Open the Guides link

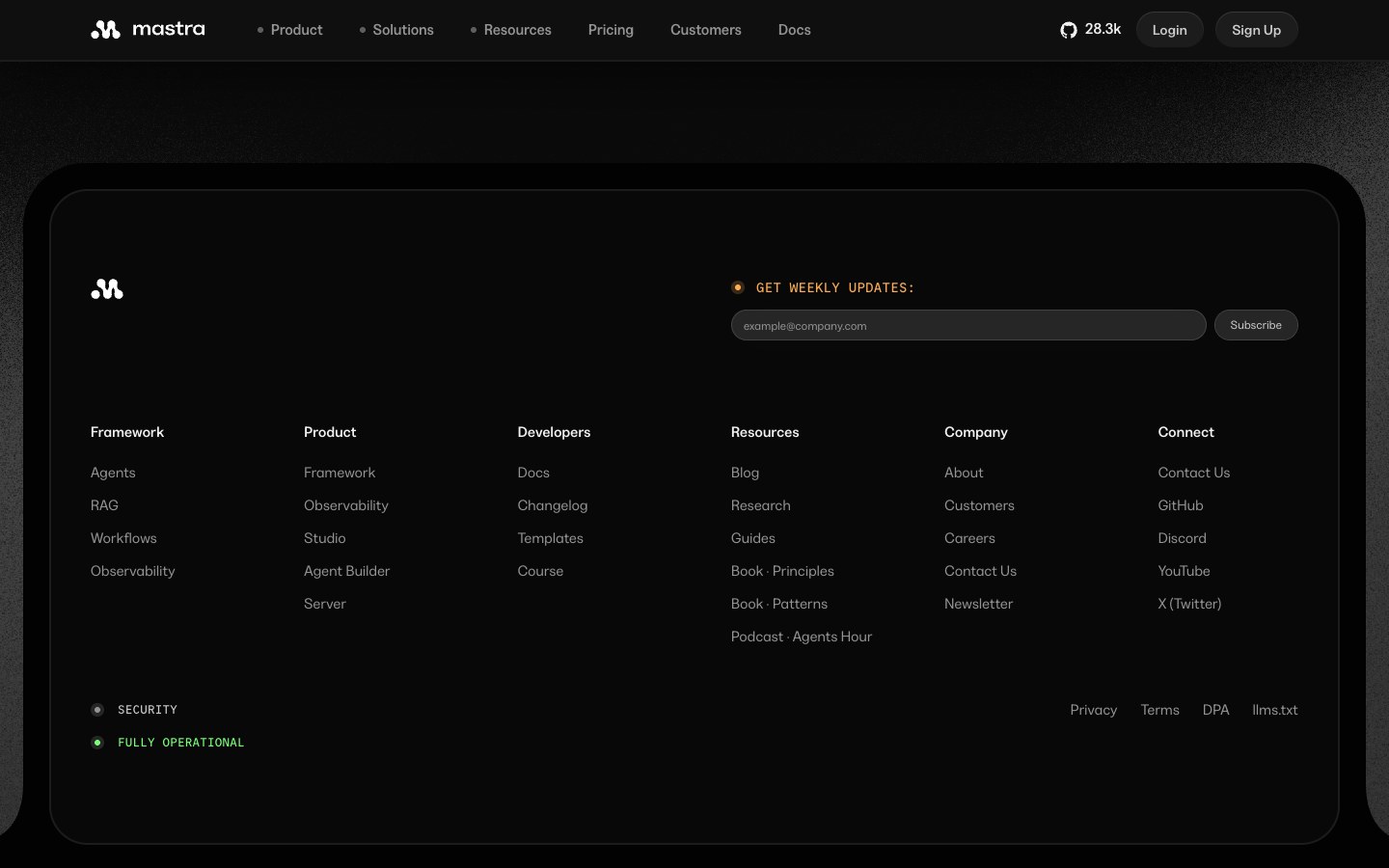753,538
